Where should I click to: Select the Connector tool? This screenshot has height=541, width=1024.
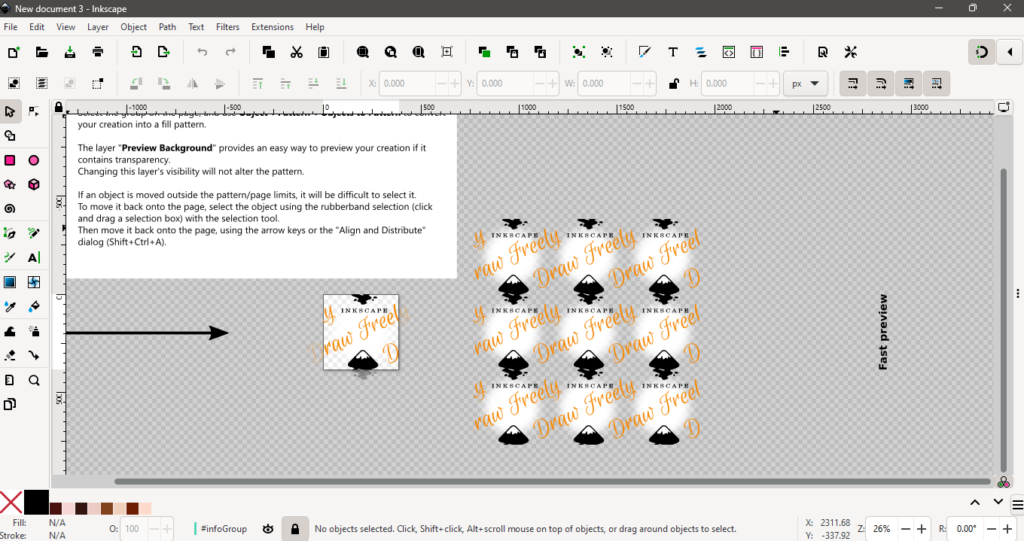coord(34,355)
